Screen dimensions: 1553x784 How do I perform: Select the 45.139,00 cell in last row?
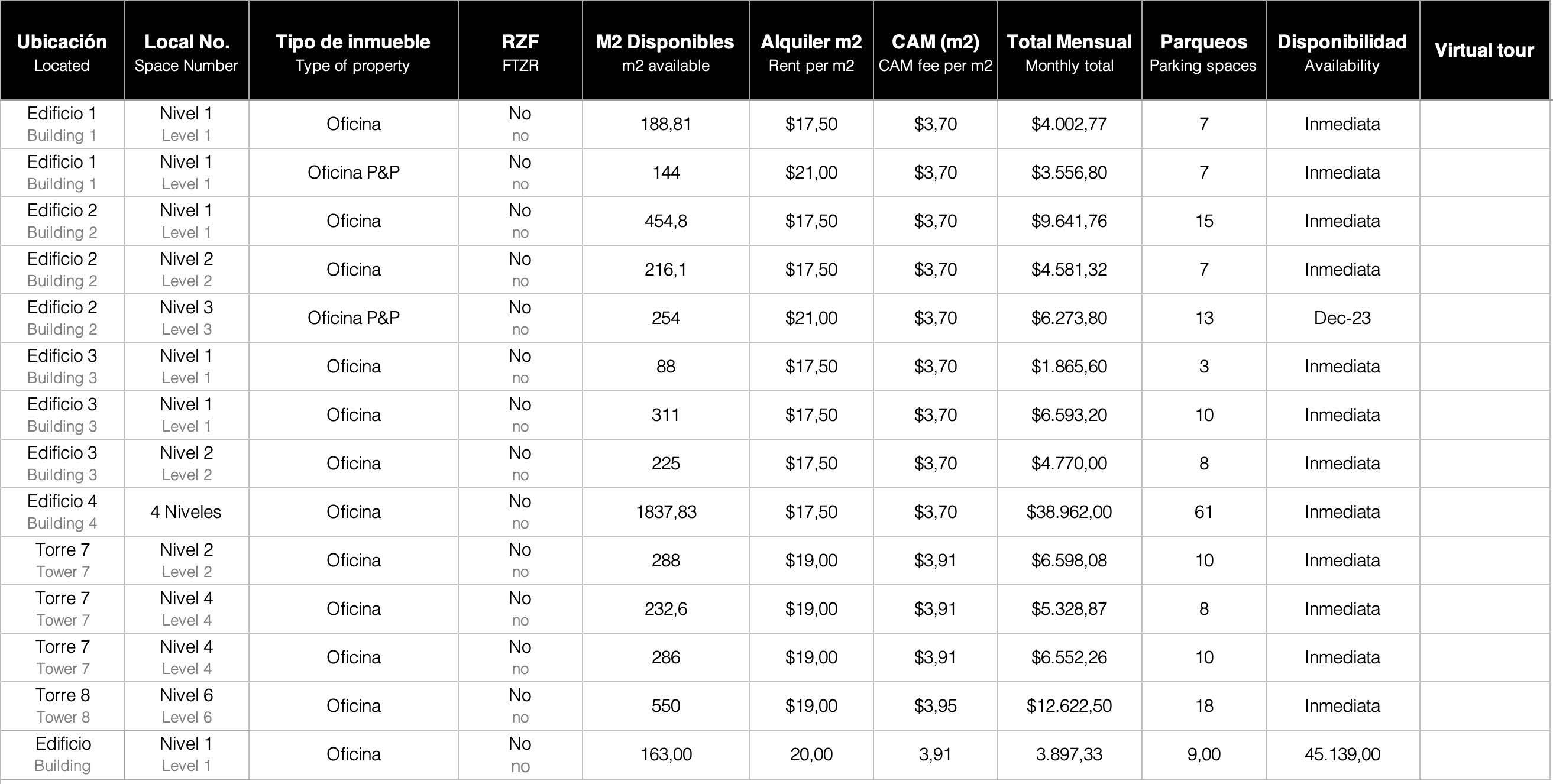[x=1342, y=754]
